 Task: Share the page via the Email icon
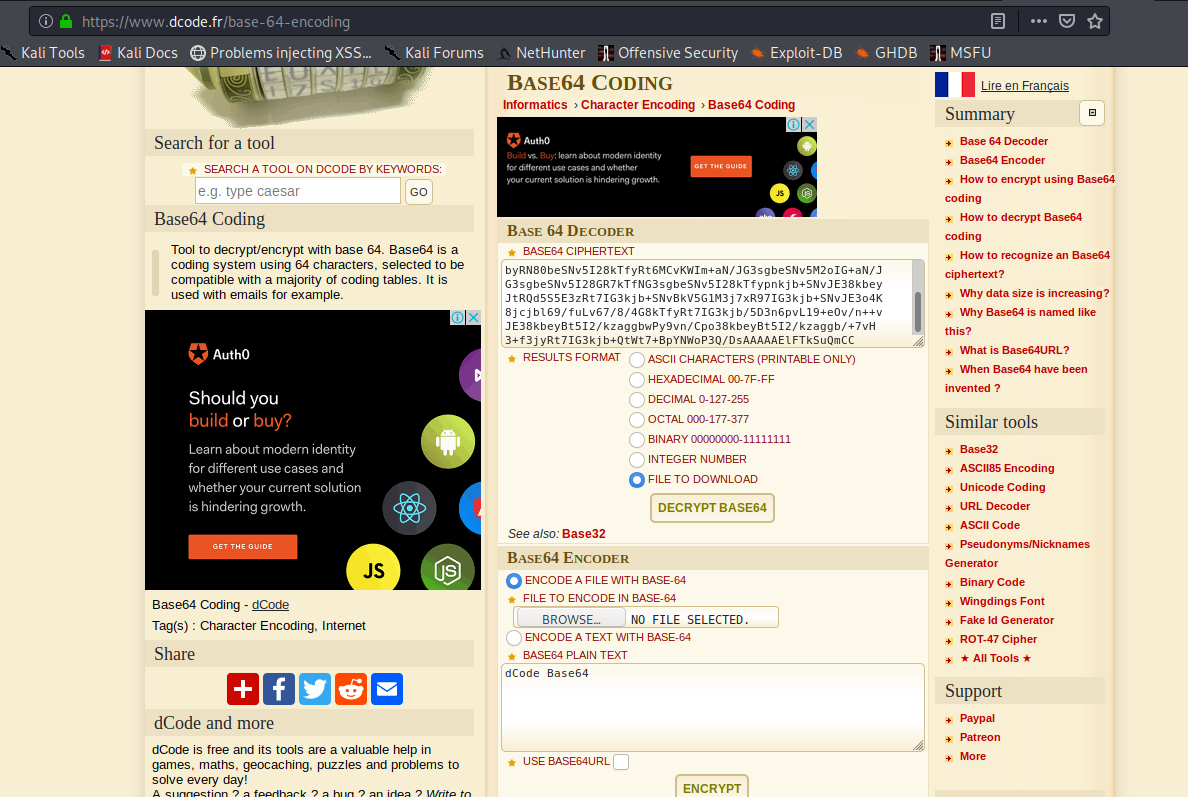tap(386, 688)
